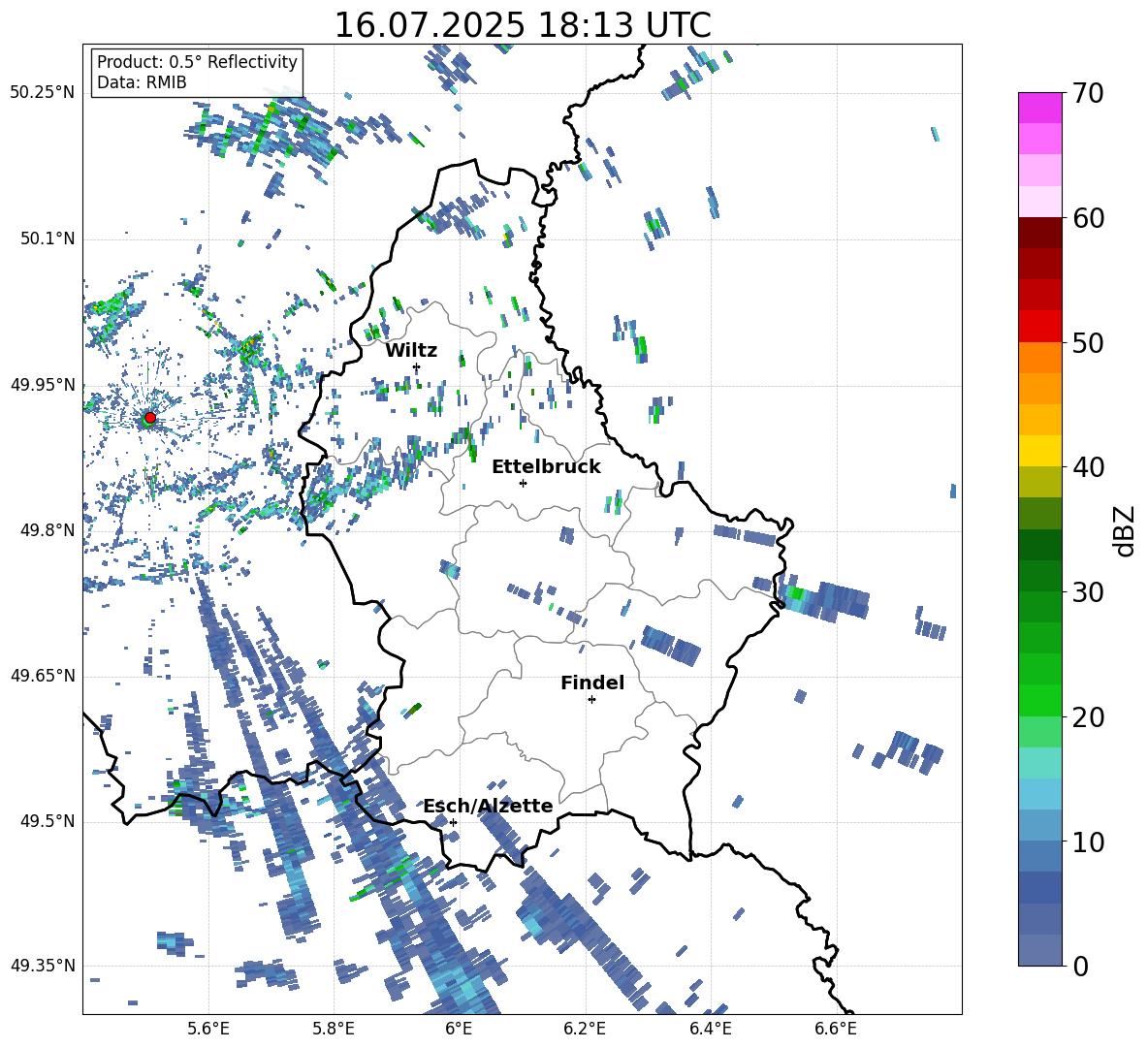Click the 60 value on colorbar
The image size is (1148, 1048).
tap(1088, 218)
